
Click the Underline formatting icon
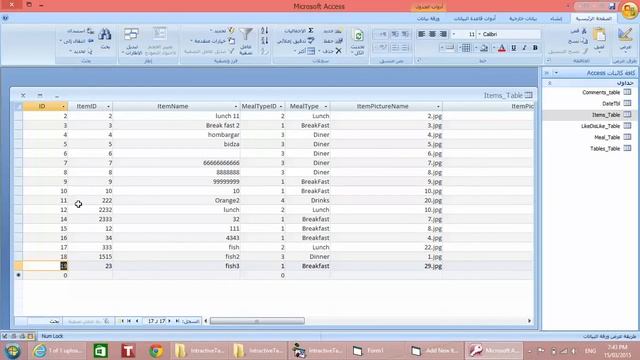pos(513,48)
